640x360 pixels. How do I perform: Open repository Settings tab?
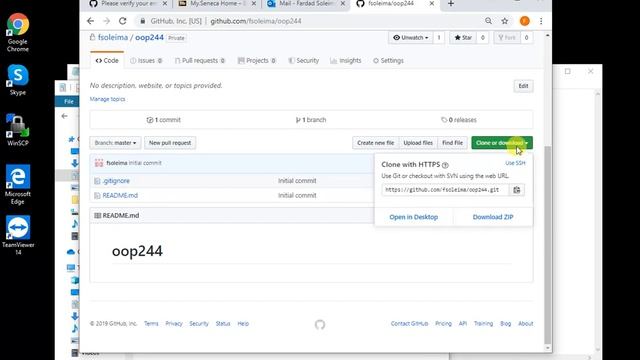click(x=388, y=60)
